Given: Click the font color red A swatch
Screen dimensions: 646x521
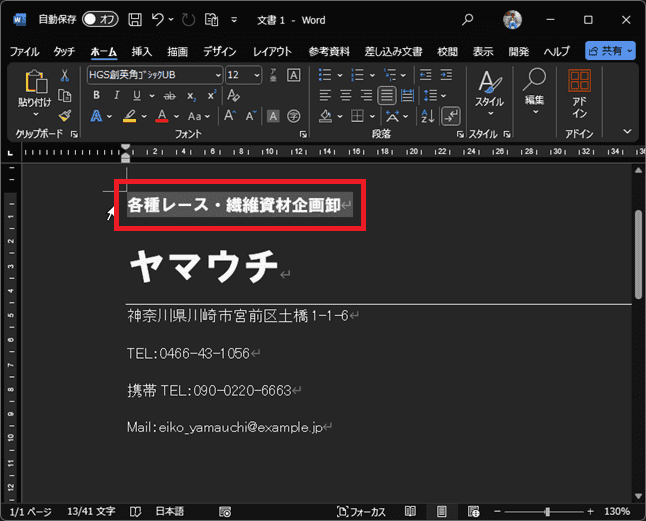Looking at the screenshot, I should pos(162,116).
